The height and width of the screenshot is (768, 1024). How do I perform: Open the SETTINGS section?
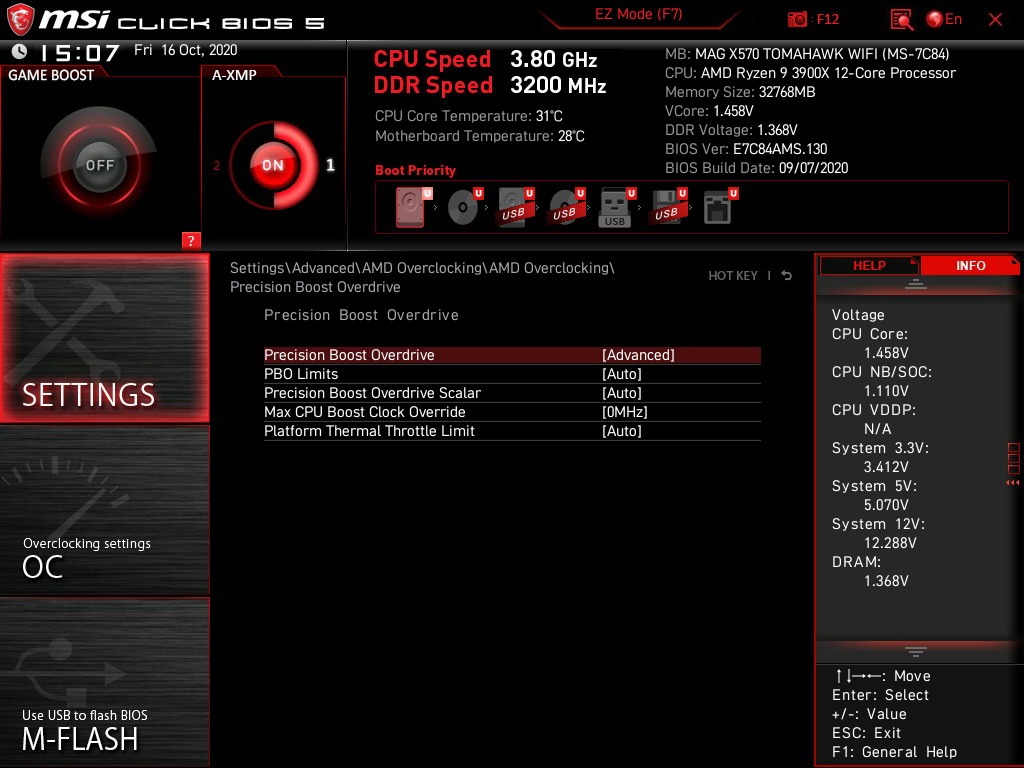[104, 338]
